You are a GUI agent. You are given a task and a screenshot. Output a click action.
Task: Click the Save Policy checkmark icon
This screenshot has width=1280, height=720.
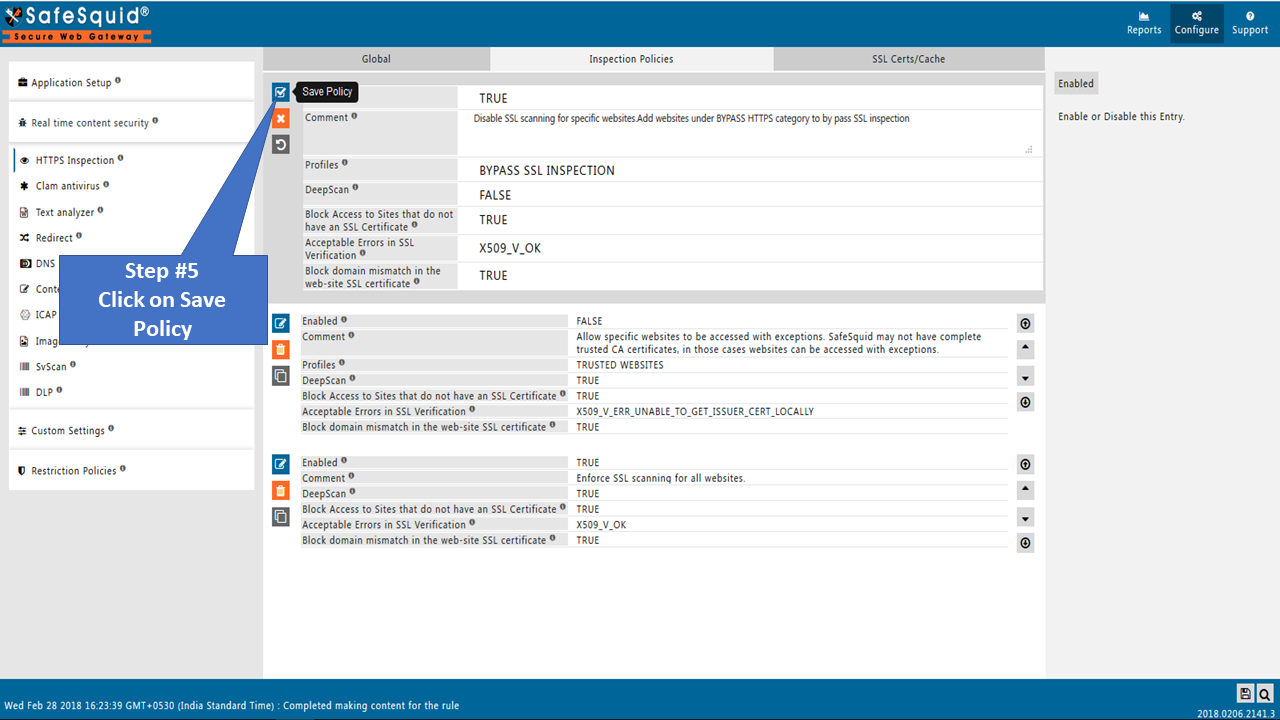click(x=281, y=92)
